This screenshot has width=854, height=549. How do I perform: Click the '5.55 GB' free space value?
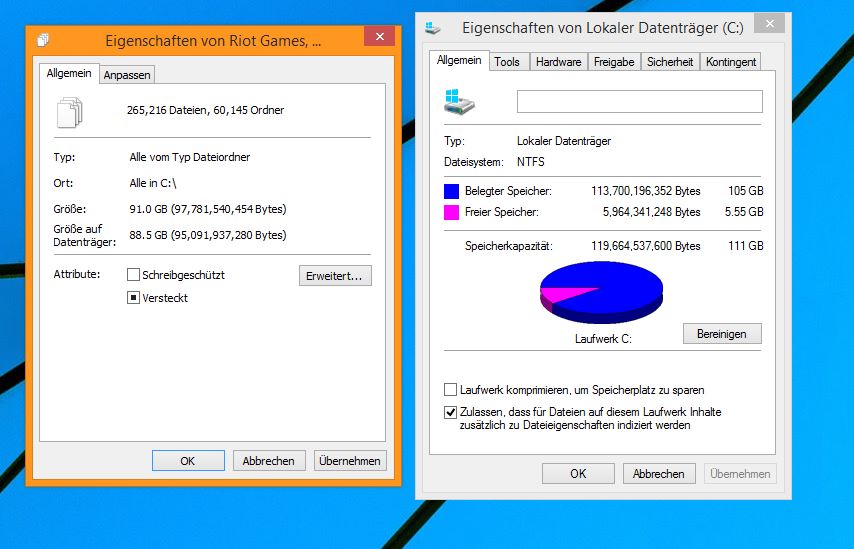(744, 212)
